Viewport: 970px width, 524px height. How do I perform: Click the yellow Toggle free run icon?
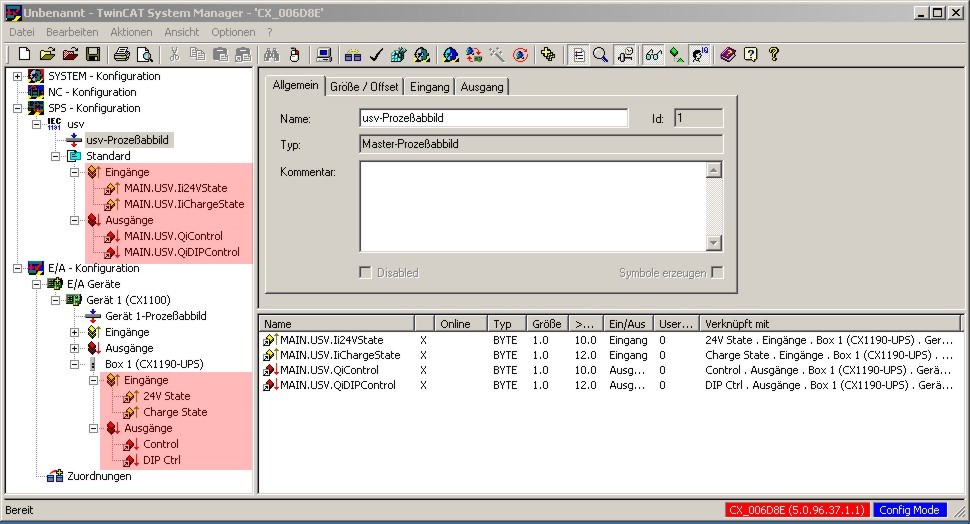[x=548, y=54]
